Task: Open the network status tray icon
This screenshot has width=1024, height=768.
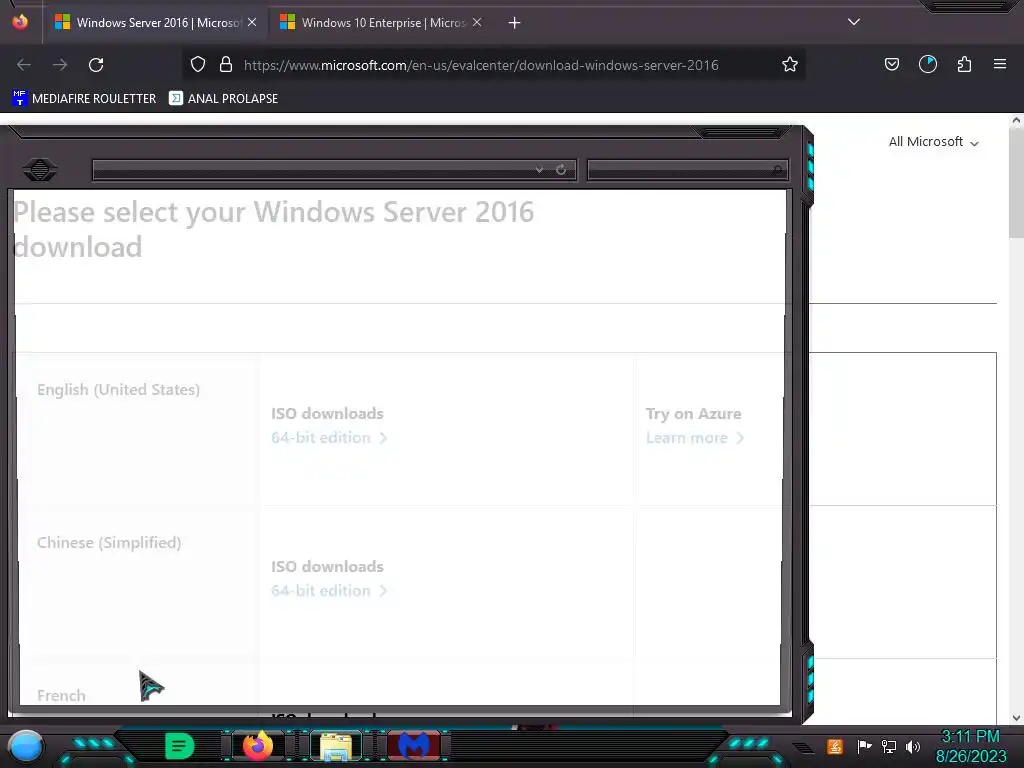Action: (889, 746)
